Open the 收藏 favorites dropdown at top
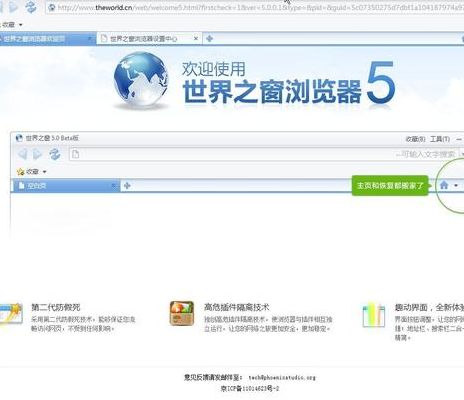This screenshot has height=400, width=464. point(12,25)
